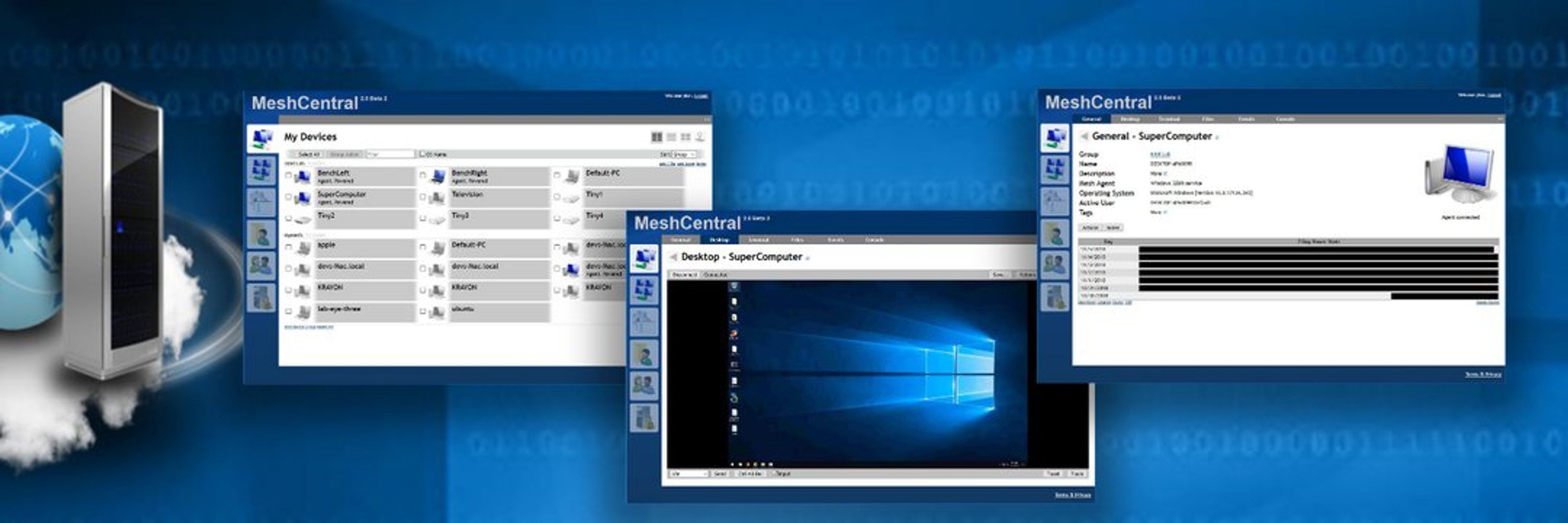This screenshot has width=1568, height=523.
Task: Click back arrow beside General - SuperComputer title
Action: click(1084, 137)
